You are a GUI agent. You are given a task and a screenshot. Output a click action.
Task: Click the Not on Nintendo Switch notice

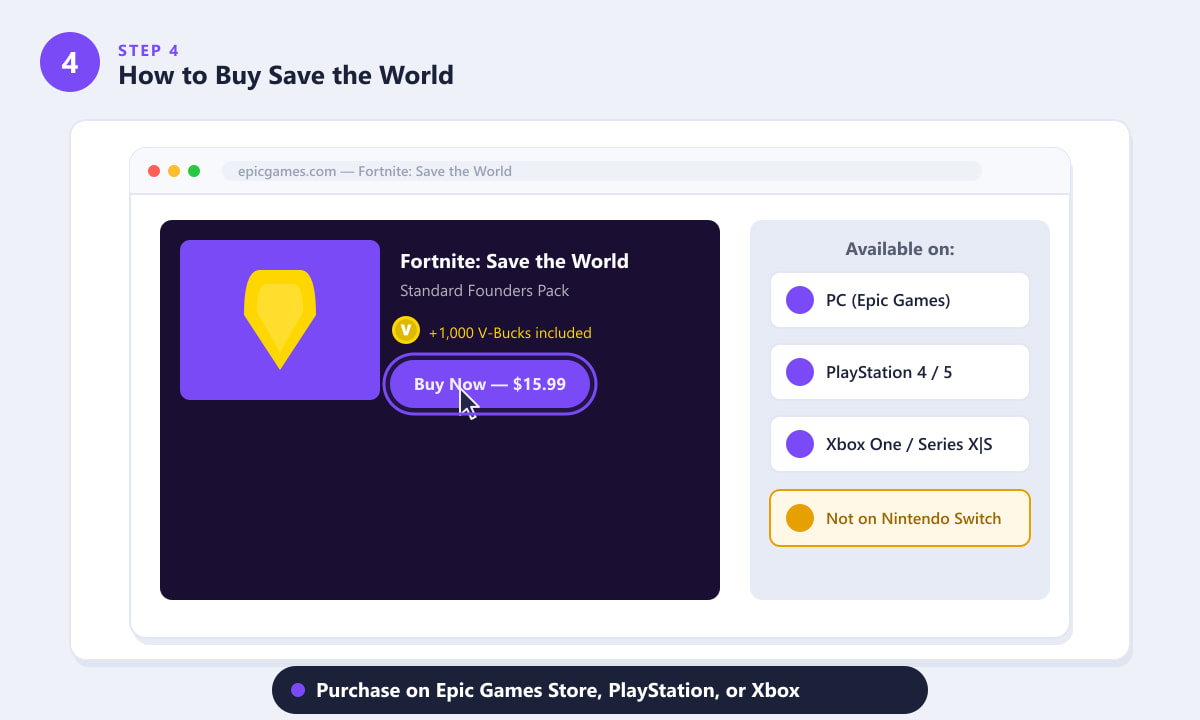[x=900, y=518]
